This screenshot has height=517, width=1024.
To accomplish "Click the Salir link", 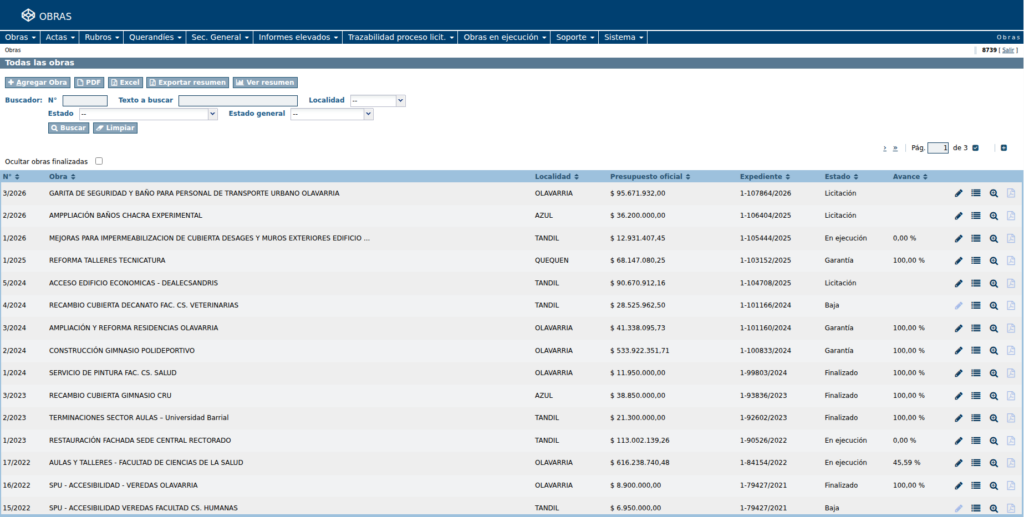I will 1008,50.
